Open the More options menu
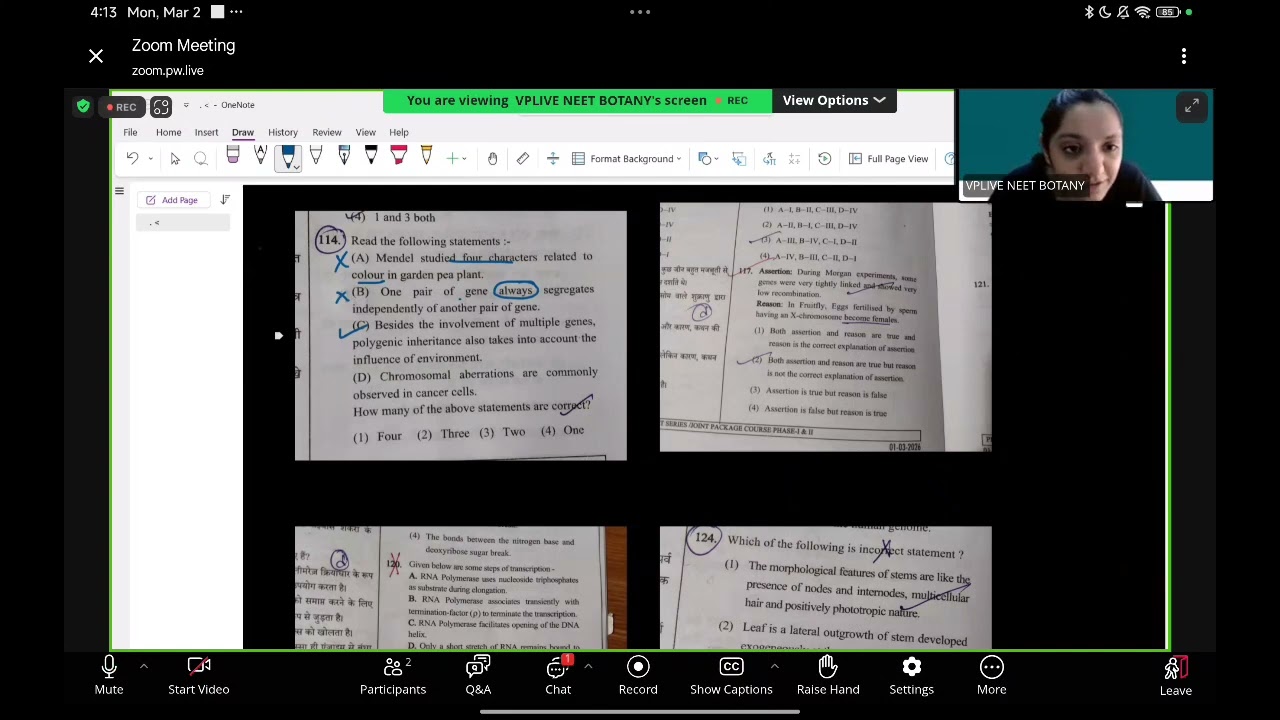 click(x=992, y=675)
